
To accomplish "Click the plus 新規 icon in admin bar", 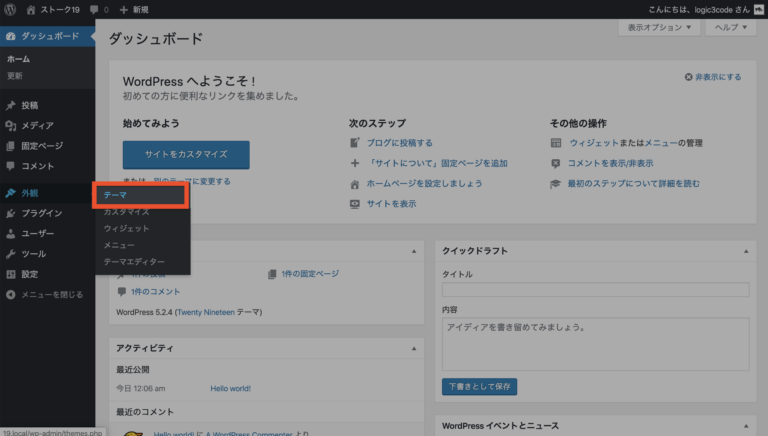I will point(123,9).
